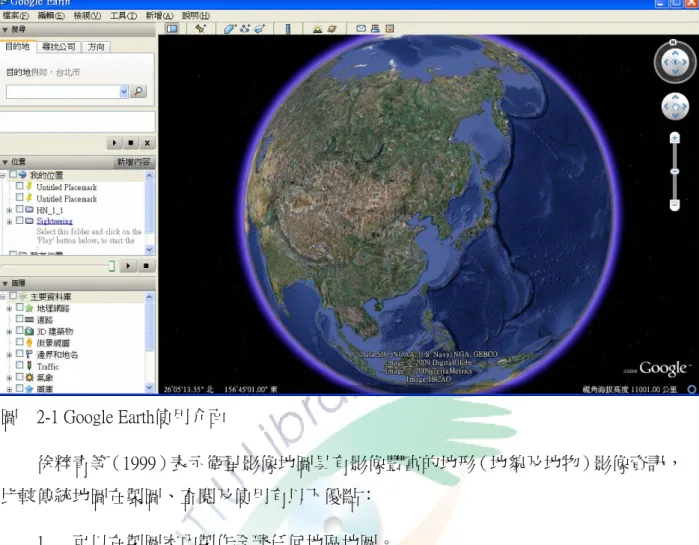Play the tour below the places list
The width and height of the screenshot is (699, 545).
(128, 266)
